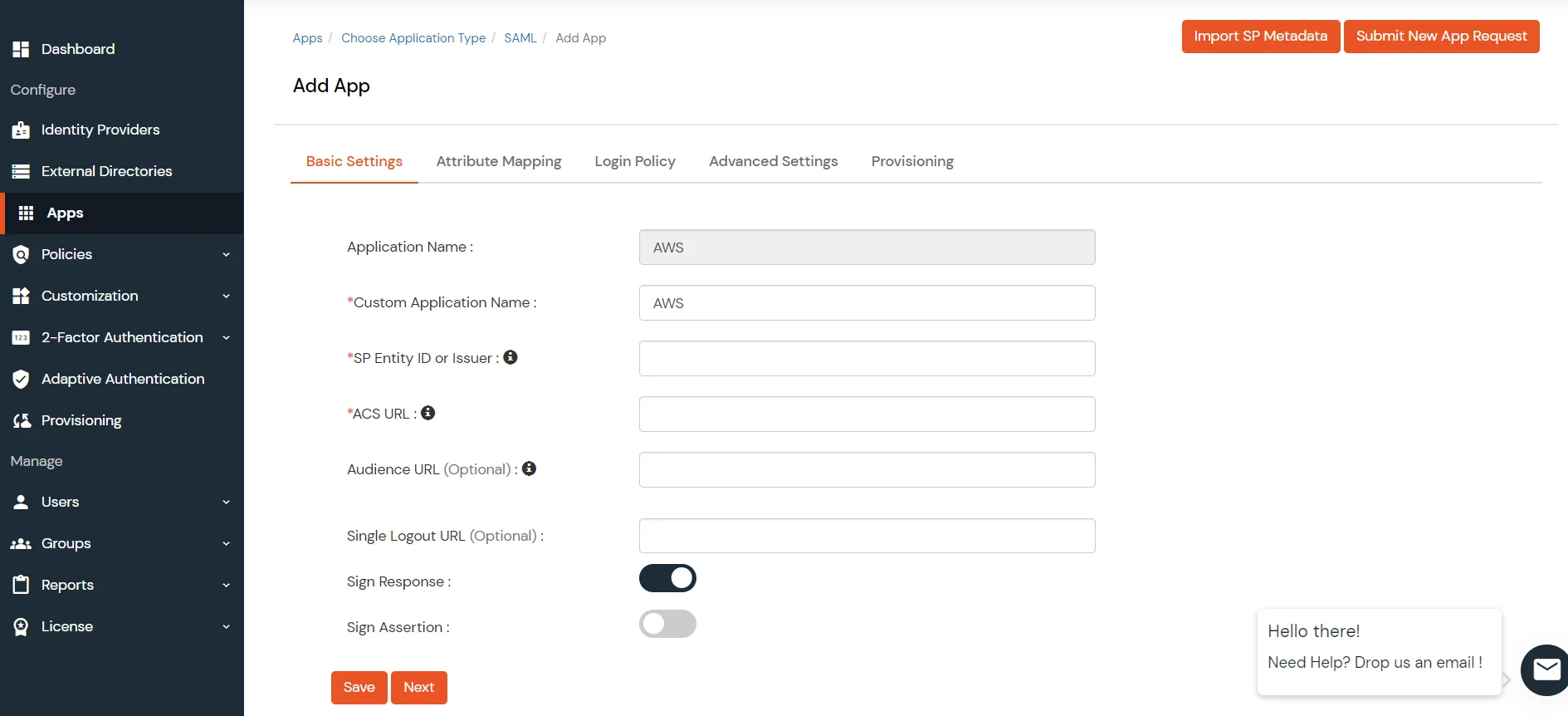This screenshot has width=1568, height=716.
Task: Click the info icon beside ACS URL
Action: click(428, 413)
